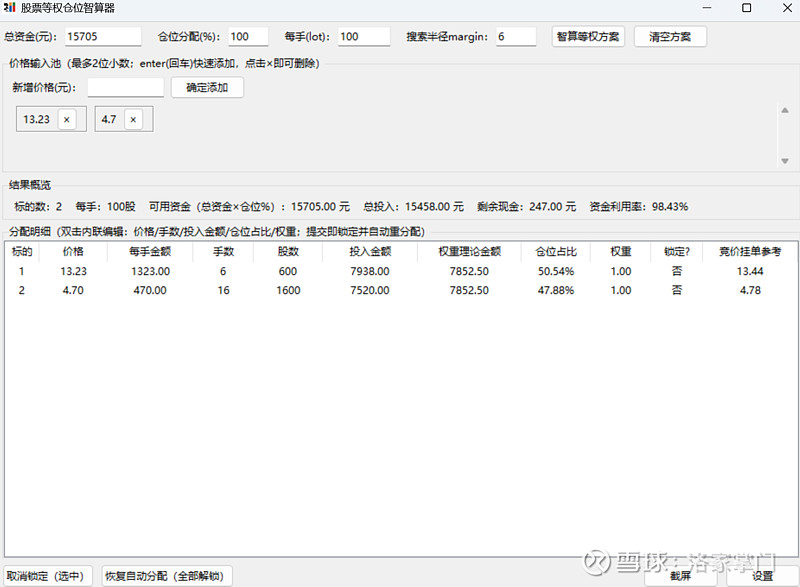Select 竞价挂单参考 cell 13.44

coord(750,271)
